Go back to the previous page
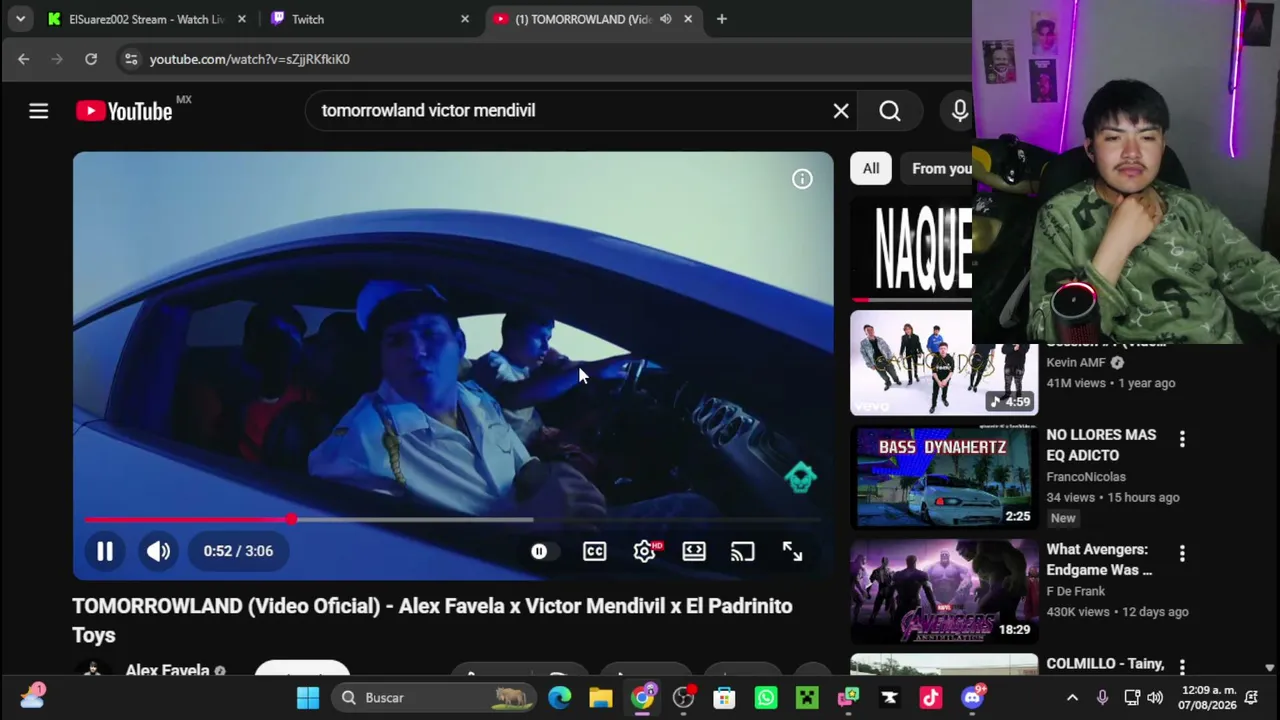The image size is (1280, 720). [24, 59]
